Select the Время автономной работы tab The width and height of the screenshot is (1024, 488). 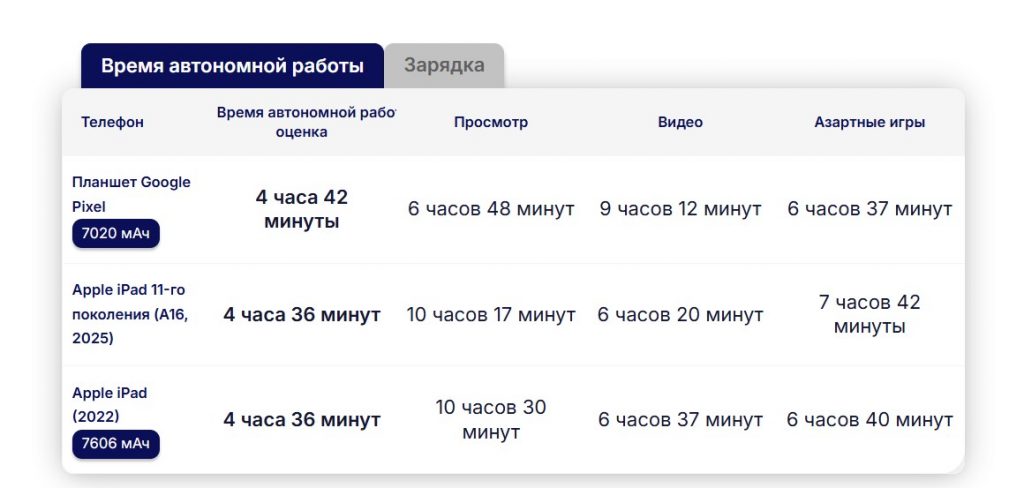pos(232,66)
